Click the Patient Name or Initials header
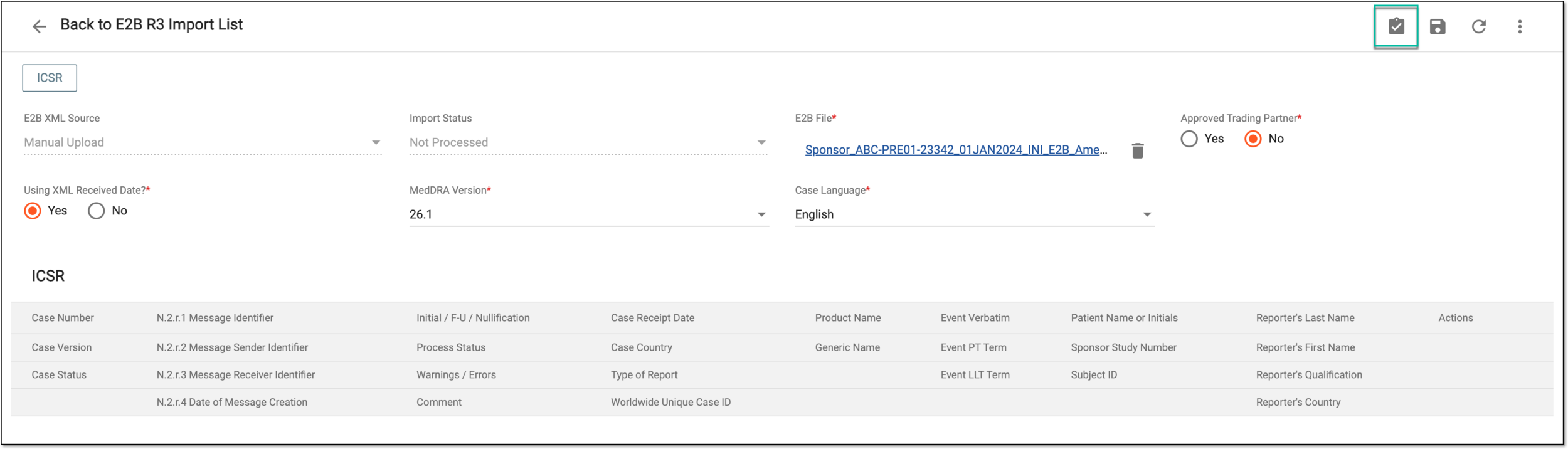1568x449 pixels. click(x=1124, y=318)
